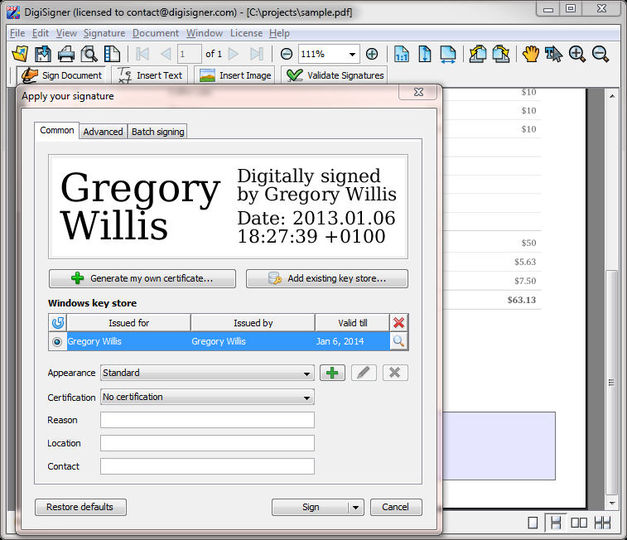The image size is (627, 540).
Task: Open the Help menu
Action: (x=279, y=33)
